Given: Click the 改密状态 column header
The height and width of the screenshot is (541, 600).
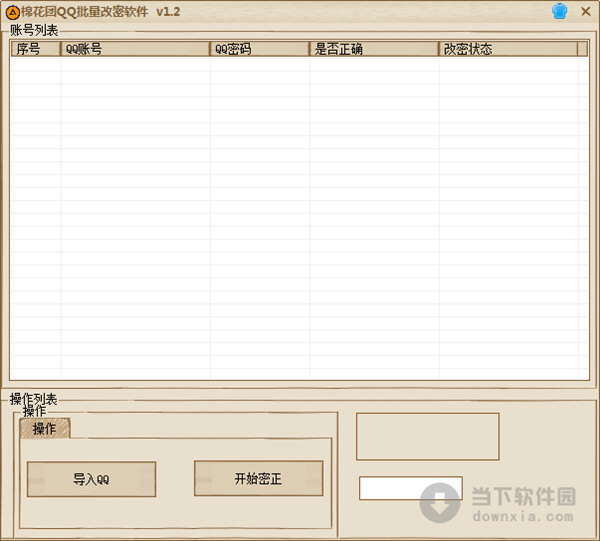Looking at the screenshot, I should click(508, 49).
